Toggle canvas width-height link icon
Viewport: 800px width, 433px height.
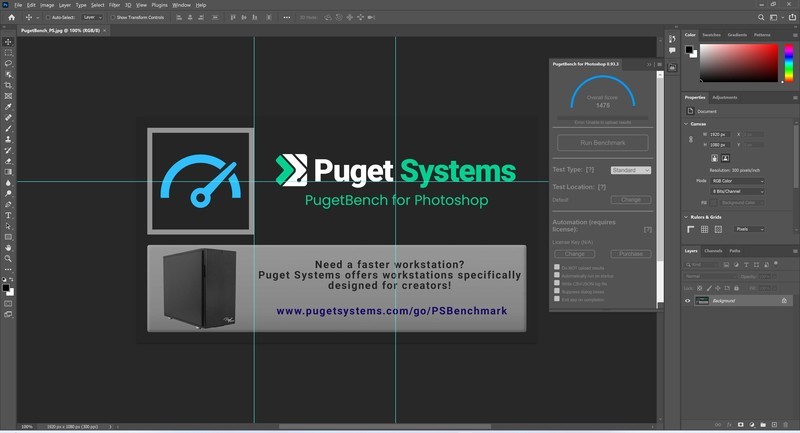coord(691,139)
